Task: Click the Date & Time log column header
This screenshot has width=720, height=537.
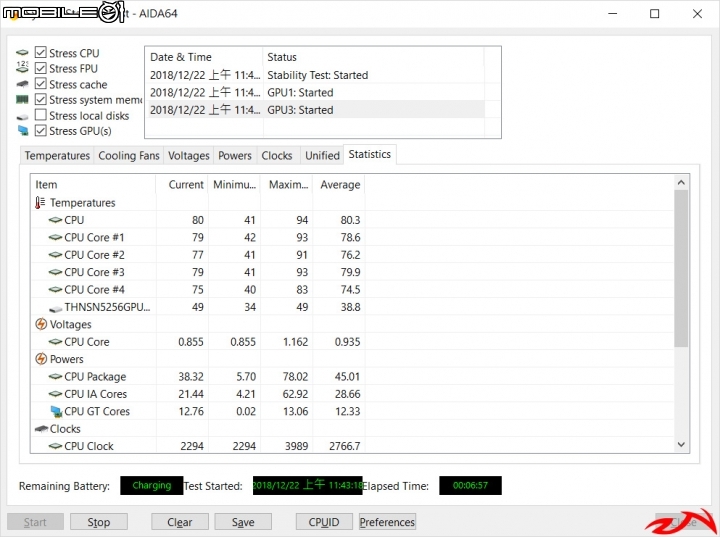Action: point(205,57)
